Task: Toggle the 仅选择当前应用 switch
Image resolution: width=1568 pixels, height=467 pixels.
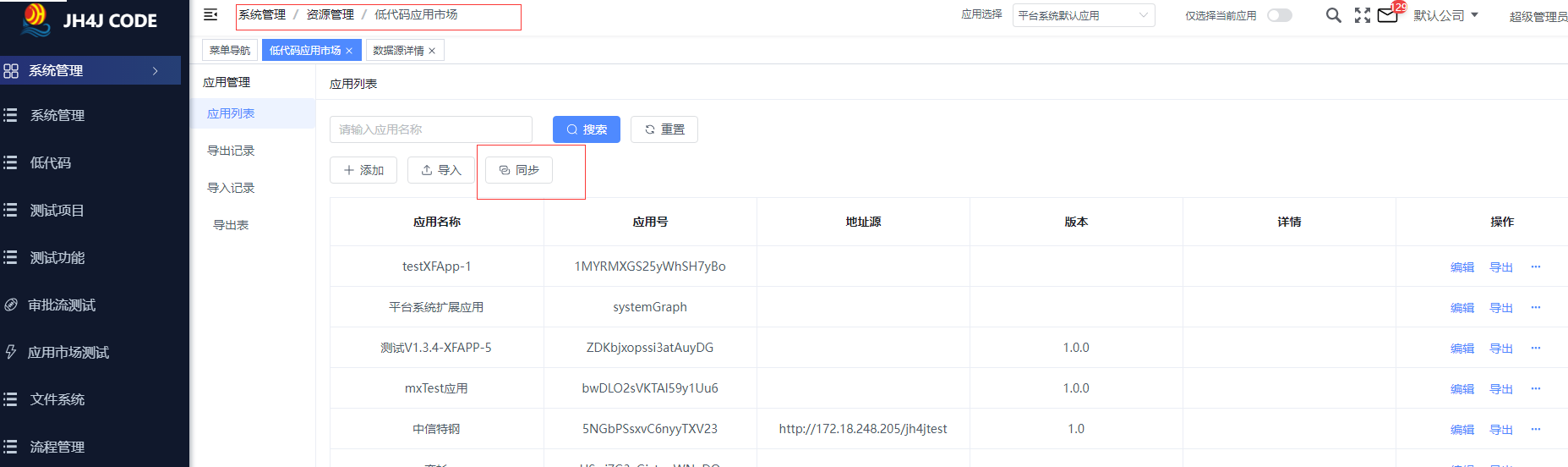Action: pyautogui.click(x=1280, y=15)
